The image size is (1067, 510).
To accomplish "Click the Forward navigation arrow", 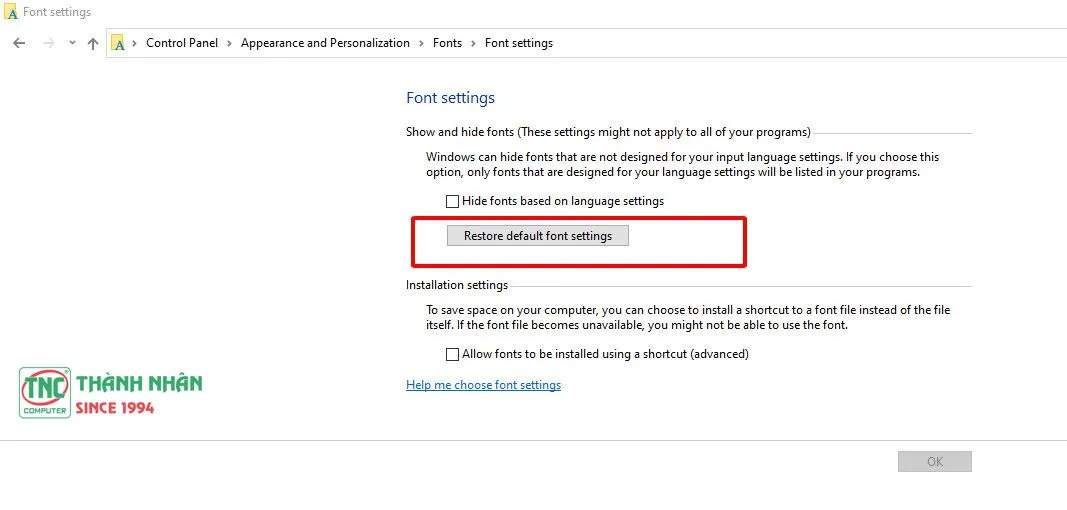I will click(x=48, y=43).
